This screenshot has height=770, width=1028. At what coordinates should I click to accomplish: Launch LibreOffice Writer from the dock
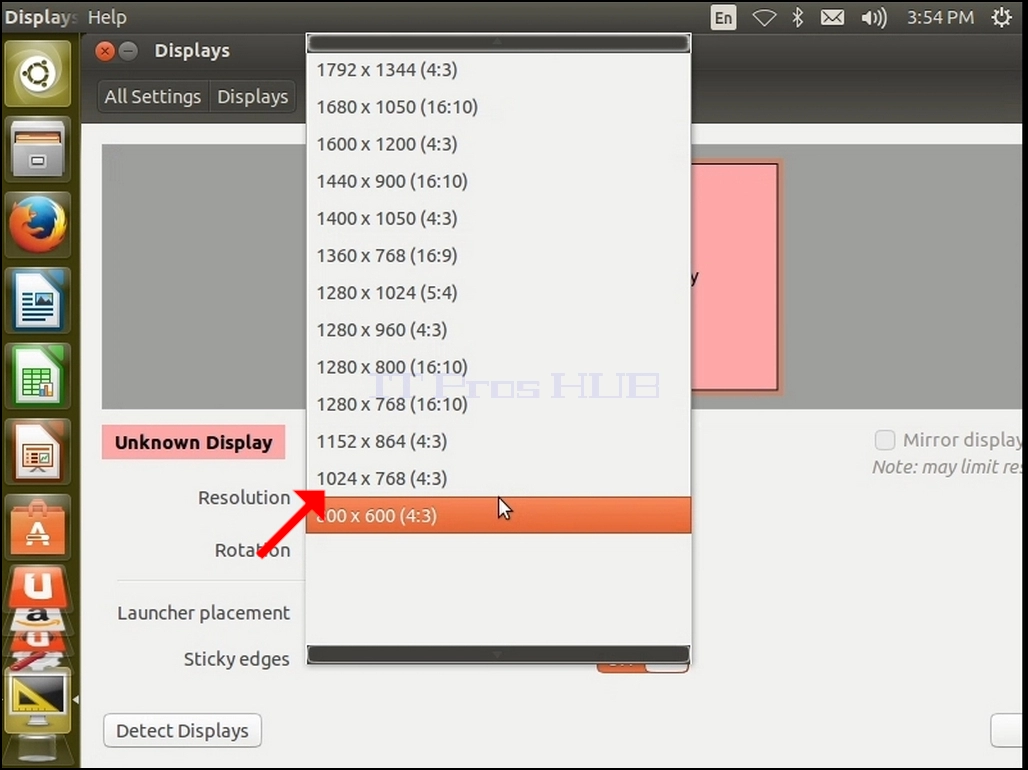click(x=38, y=301)
